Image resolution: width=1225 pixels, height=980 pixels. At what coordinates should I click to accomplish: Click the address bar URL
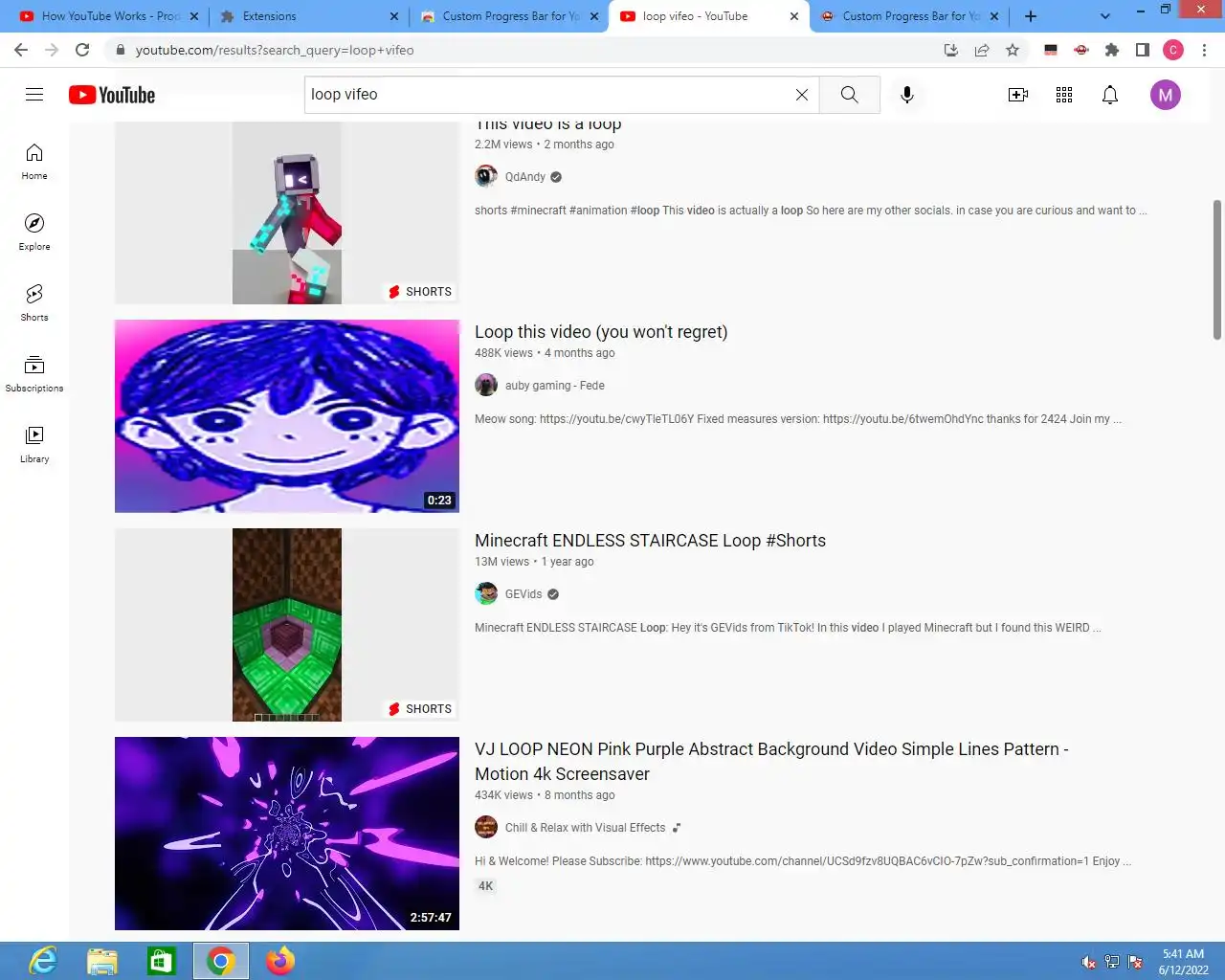[x=275, y=50]
